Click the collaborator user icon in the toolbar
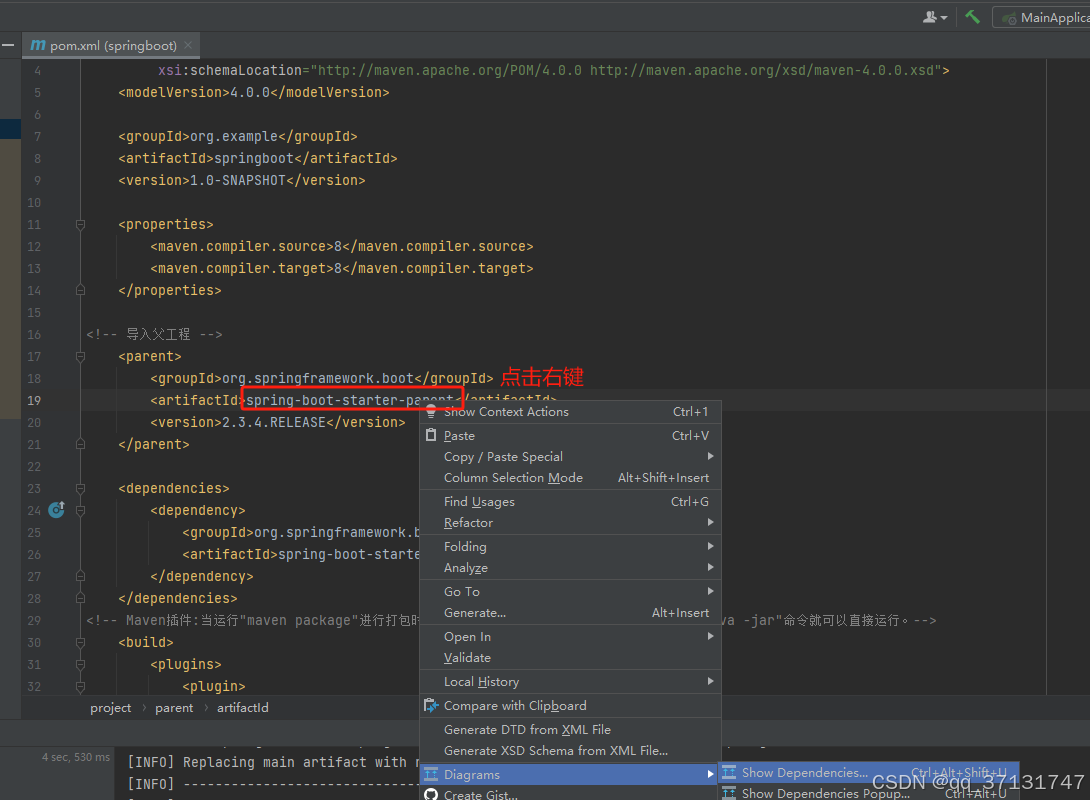The width and height of the screenshot is (1090, 800). pos(929,17)
